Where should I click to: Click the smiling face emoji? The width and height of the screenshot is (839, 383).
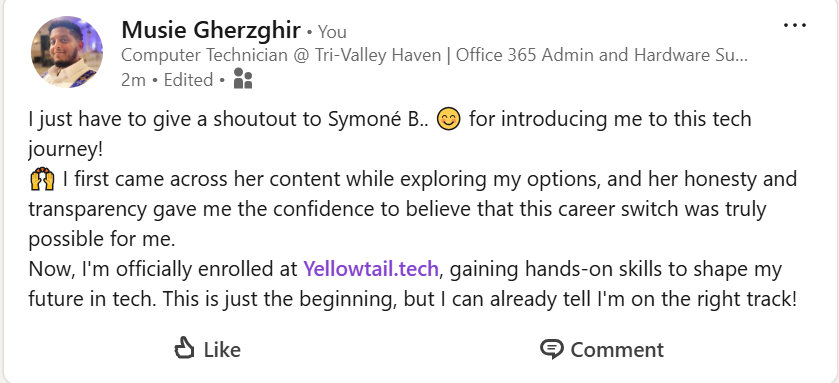point(448,119)
